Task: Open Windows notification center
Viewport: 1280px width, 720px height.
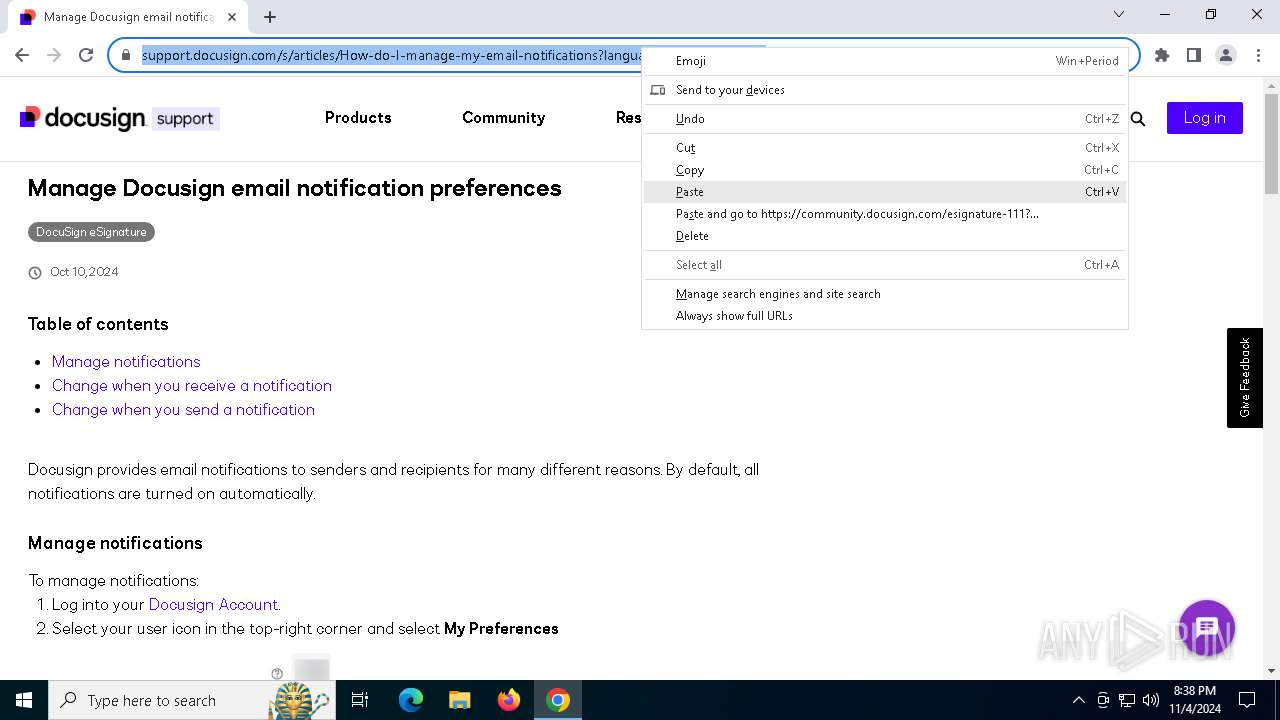Action: click(1247, 700)
